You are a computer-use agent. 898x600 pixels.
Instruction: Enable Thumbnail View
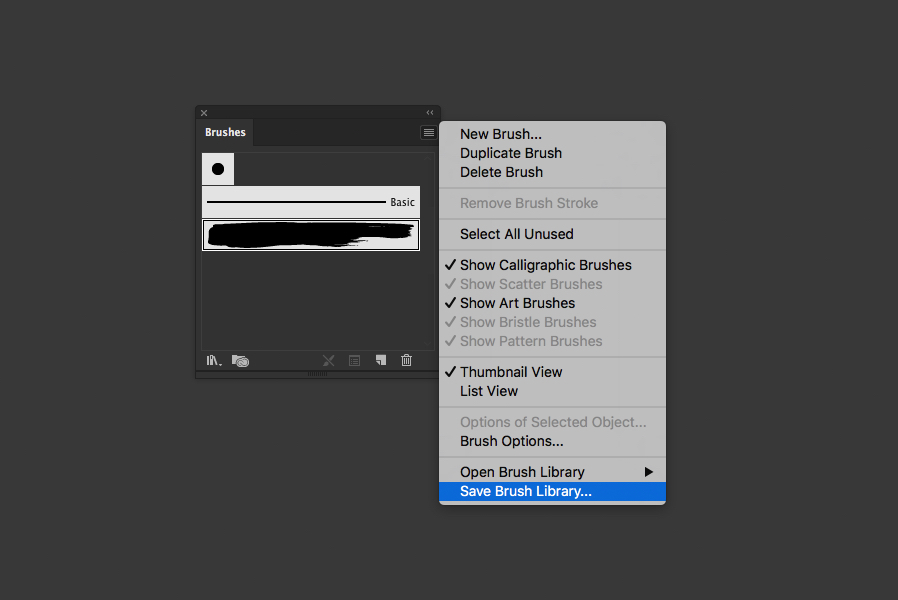point(511,371)
